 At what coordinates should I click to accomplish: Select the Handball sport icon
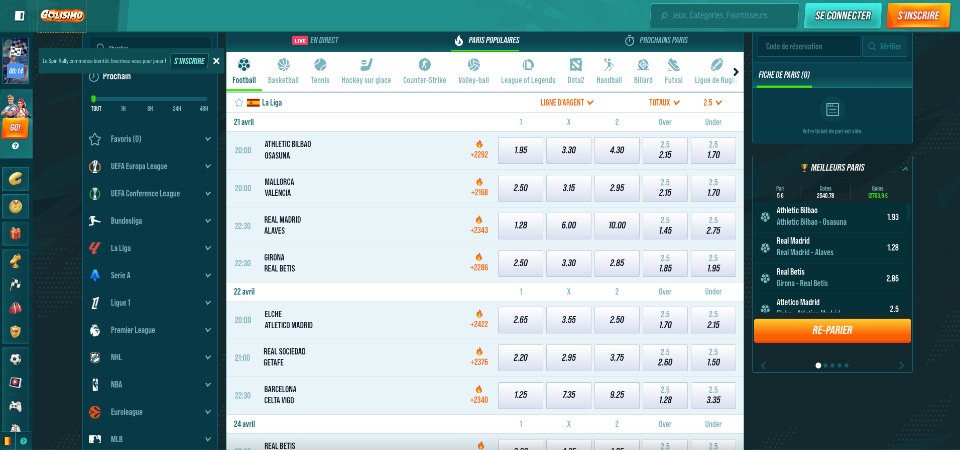(x=609, y=64)
